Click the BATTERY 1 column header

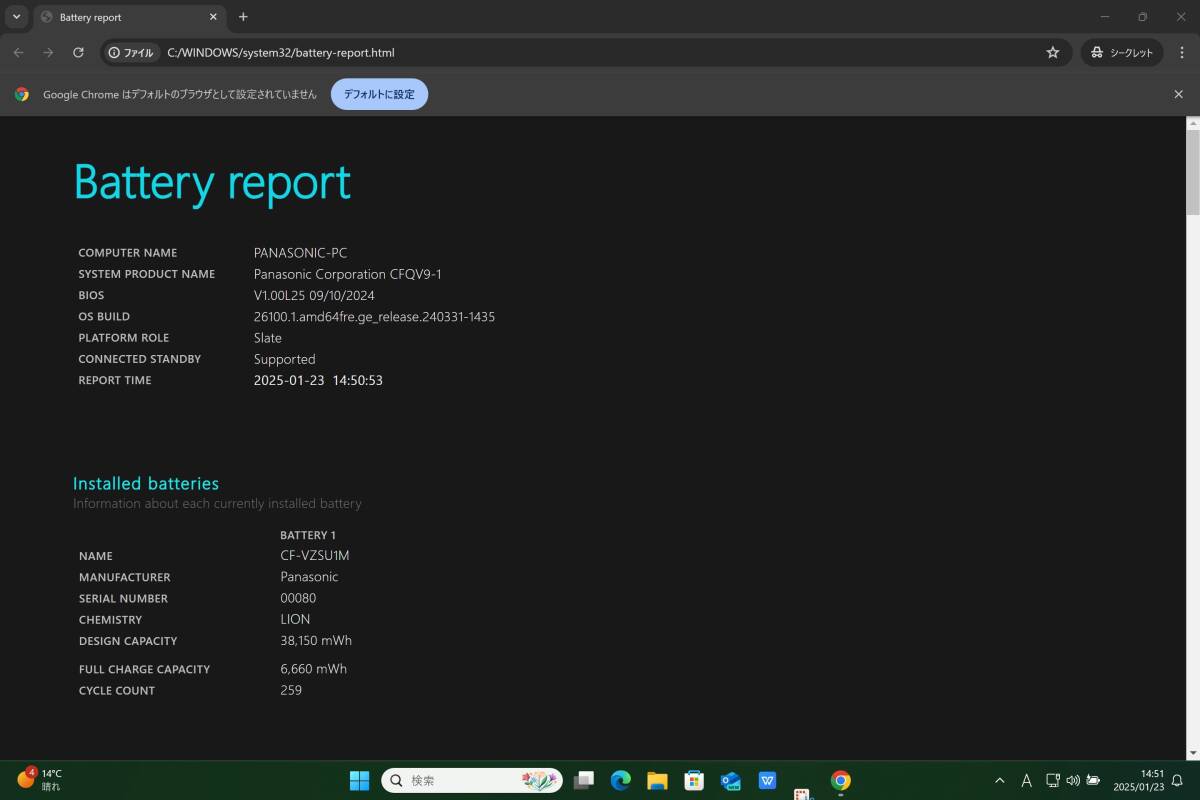coord(308,535)
